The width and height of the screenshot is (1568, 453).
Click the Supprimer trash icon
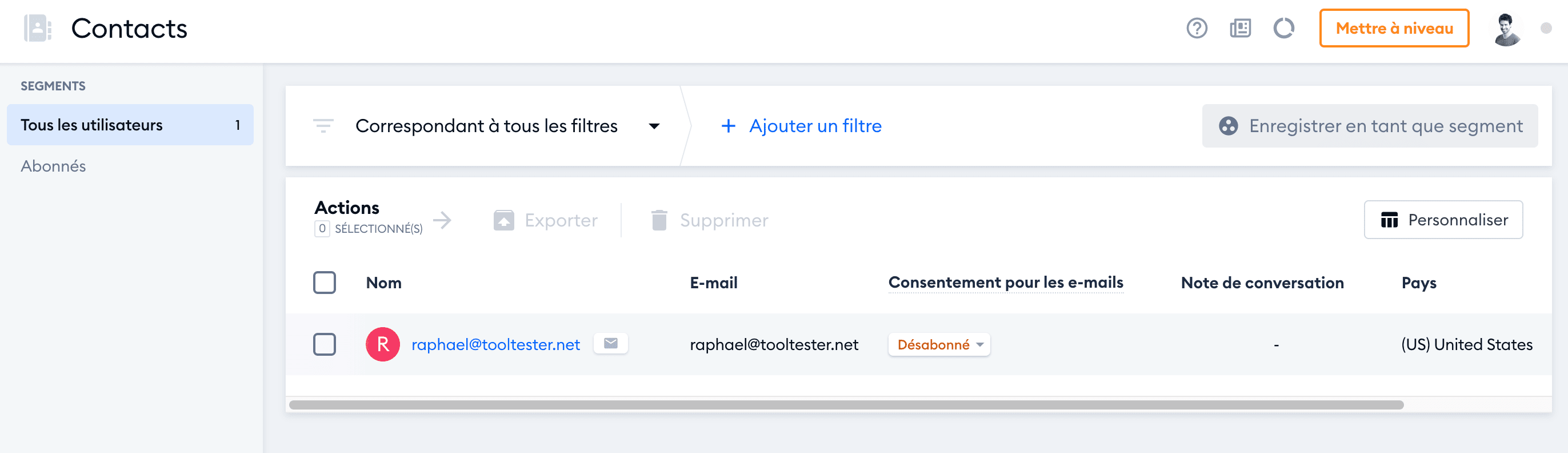click(x=659, y=220)
